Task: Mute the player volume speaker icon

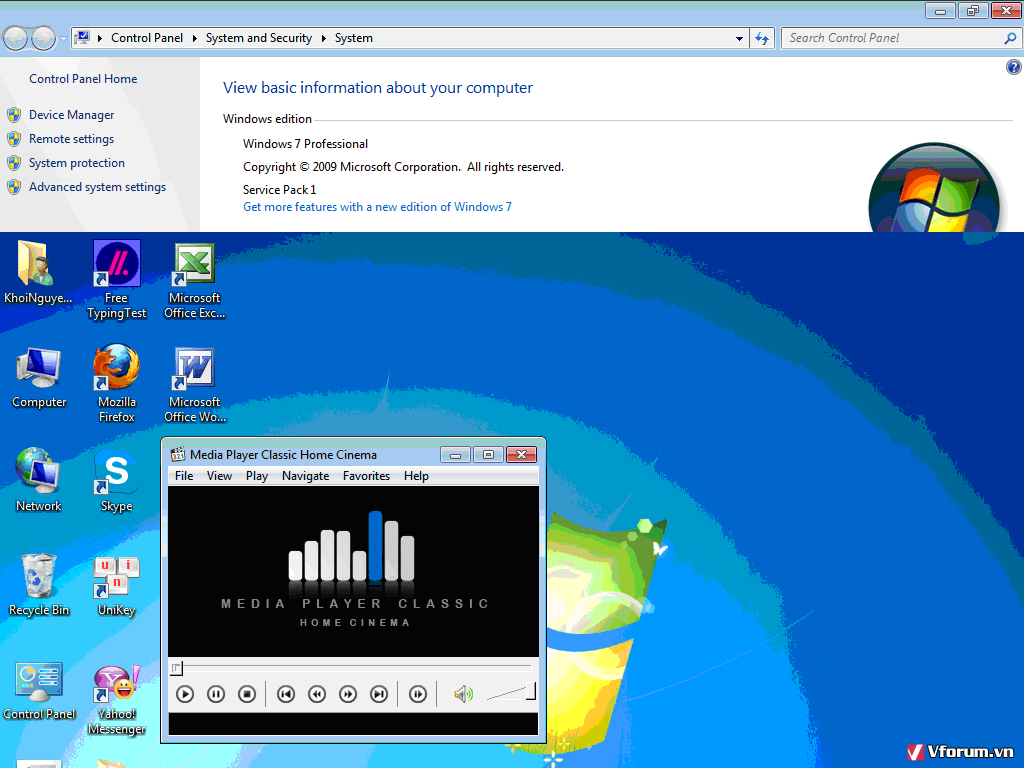Action: (463, 694)
